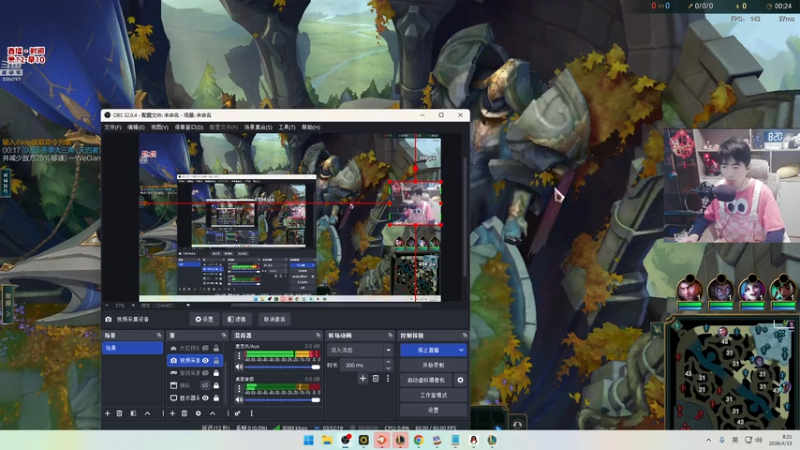Select the 场景 item in scenes list
Viewport: 800px width, 450px height.
[133, 348]
